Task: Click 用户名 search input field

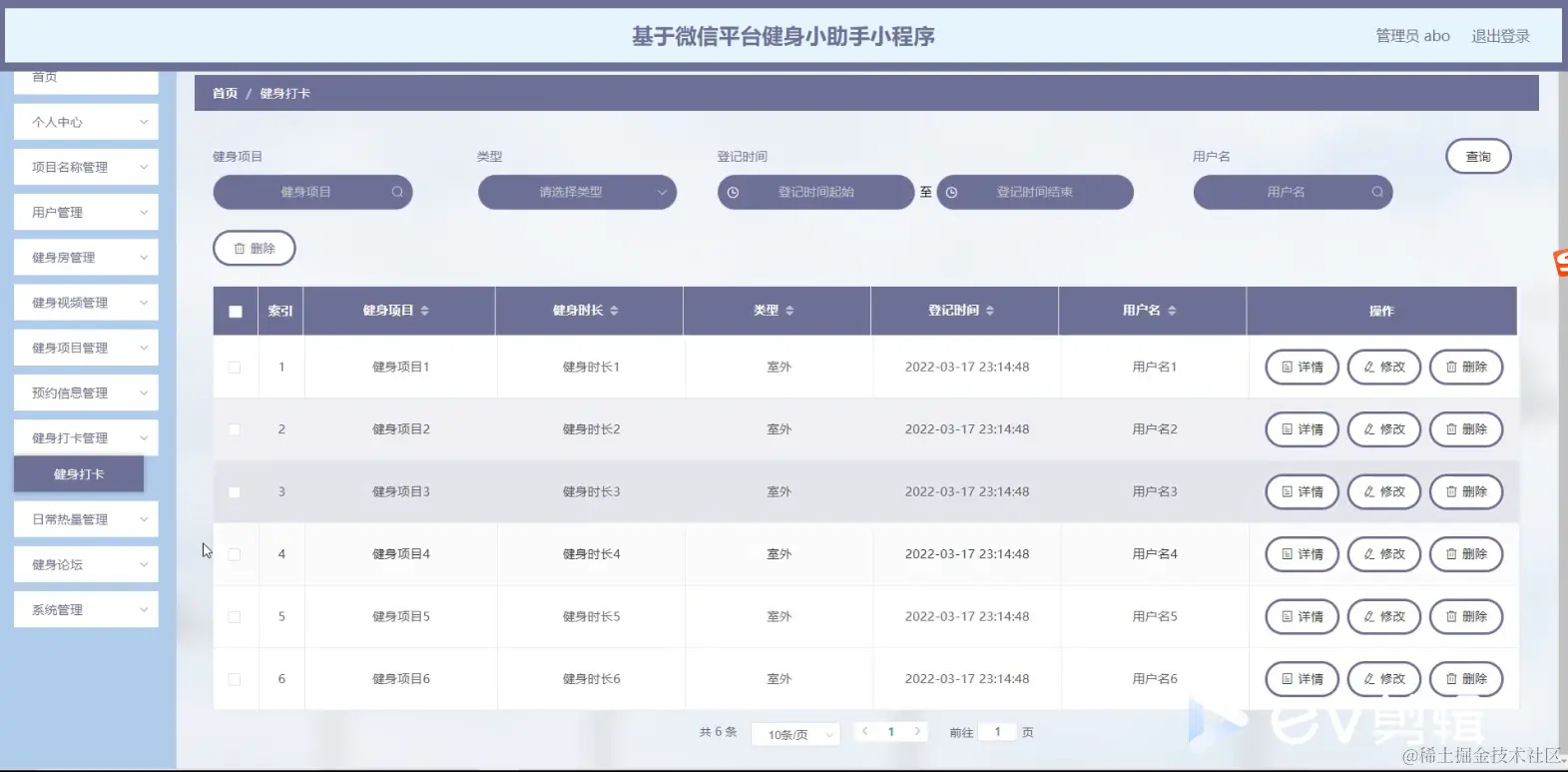Action: pyautogui.click(x=1293, y=192)
